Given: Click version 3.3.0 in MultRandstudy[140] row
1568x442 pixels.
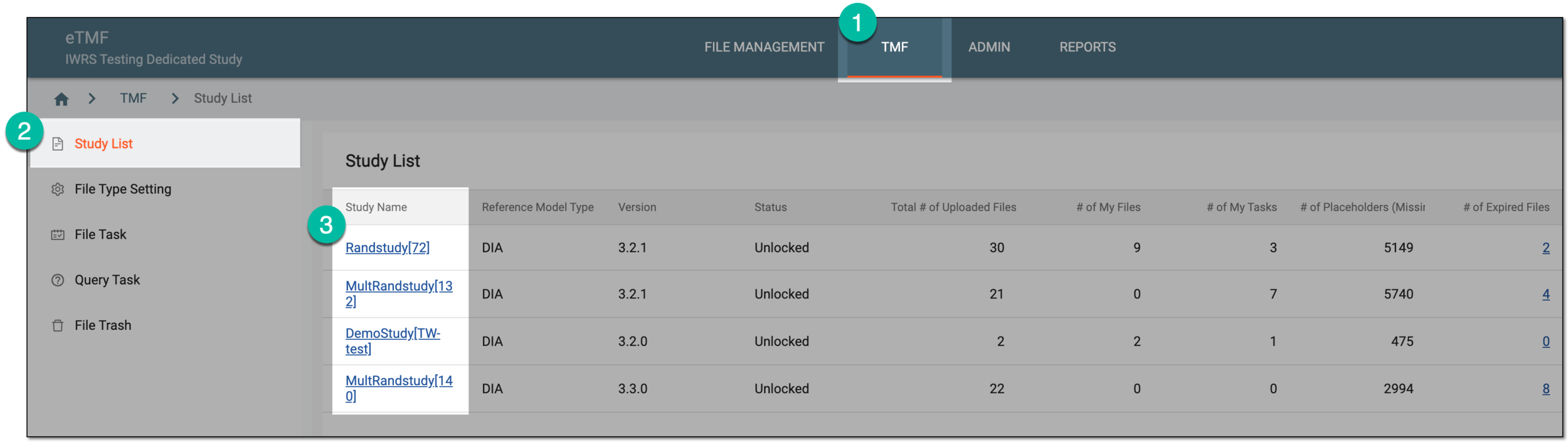Looking at the screenshot, I should click(x=632, y=389).
